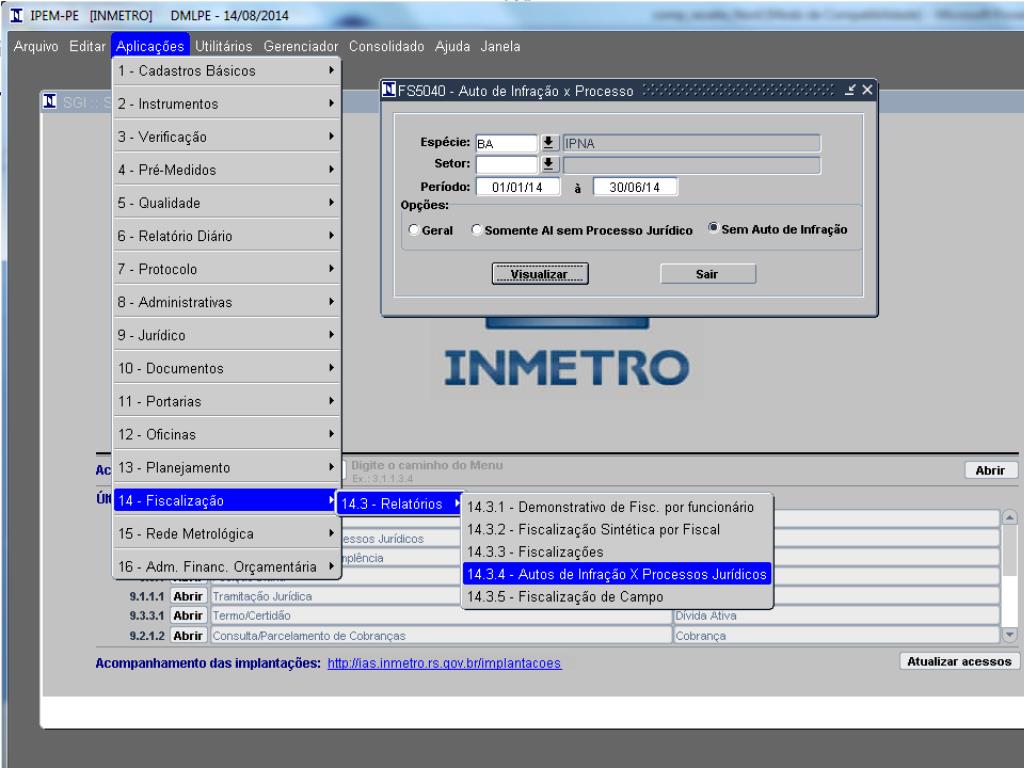This screenshot has height=768, width=1024.
Task: Click the Visualizar button
Action: 539,274
